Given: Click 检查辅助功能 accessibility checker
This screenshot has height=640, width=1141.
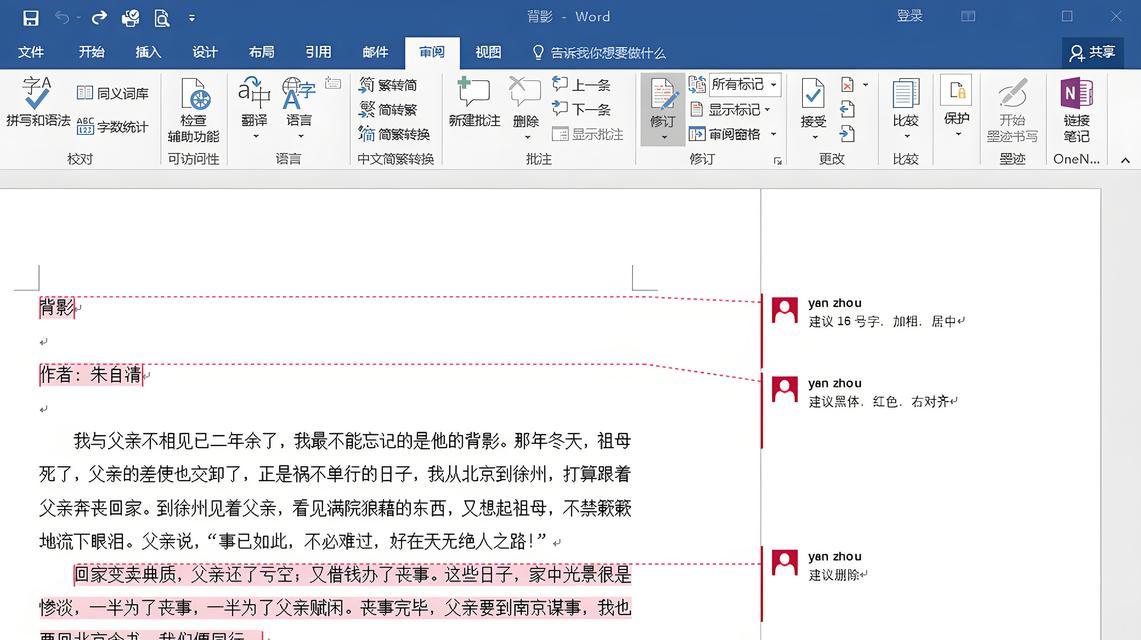Looking at the screenshot, I should pos(194,111).
